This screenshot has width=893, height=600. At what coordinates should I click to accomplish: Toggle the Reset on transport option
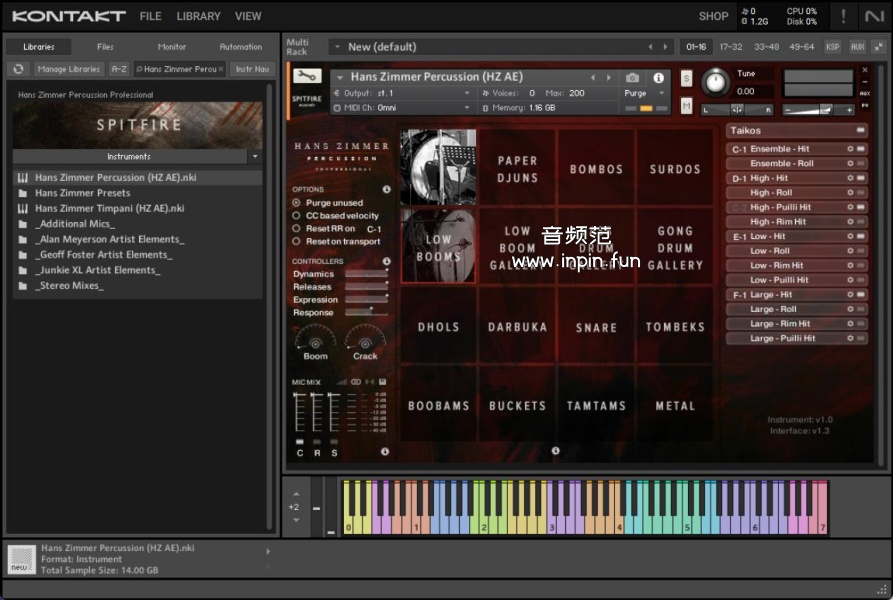tap(296, 242)
